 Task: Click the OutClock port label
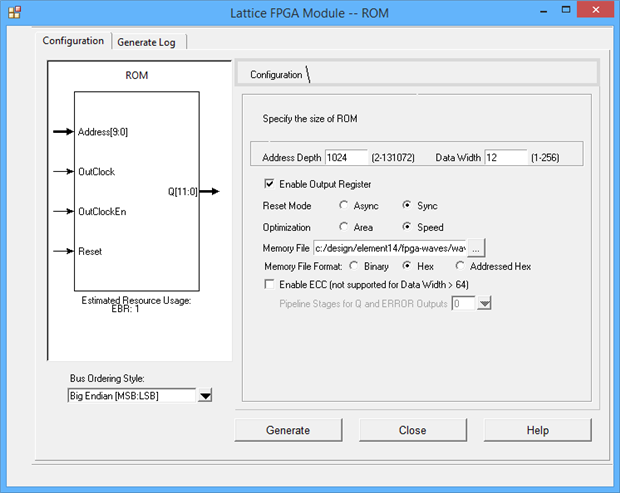(96, 172)
